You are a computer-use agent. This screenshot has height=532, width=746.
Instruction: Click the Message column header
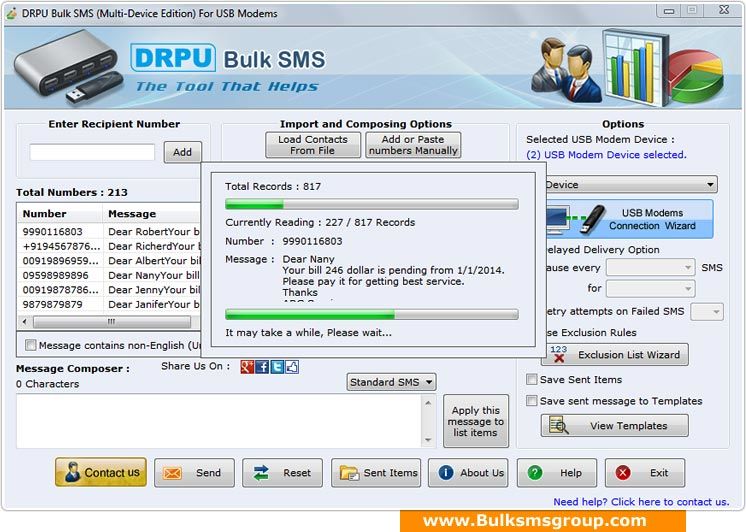pos(151,214)
